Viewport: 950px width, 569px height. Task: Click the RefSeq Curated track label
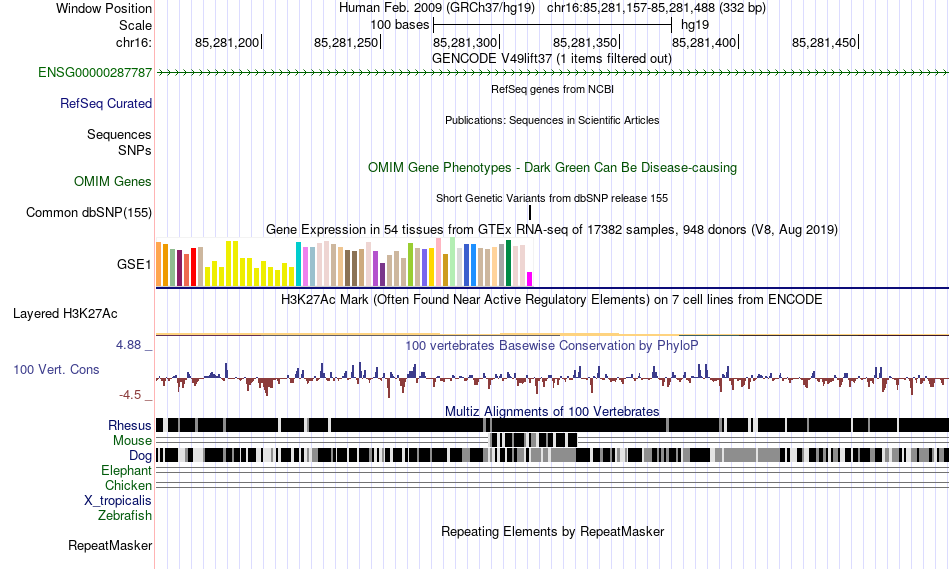[106, 104]
